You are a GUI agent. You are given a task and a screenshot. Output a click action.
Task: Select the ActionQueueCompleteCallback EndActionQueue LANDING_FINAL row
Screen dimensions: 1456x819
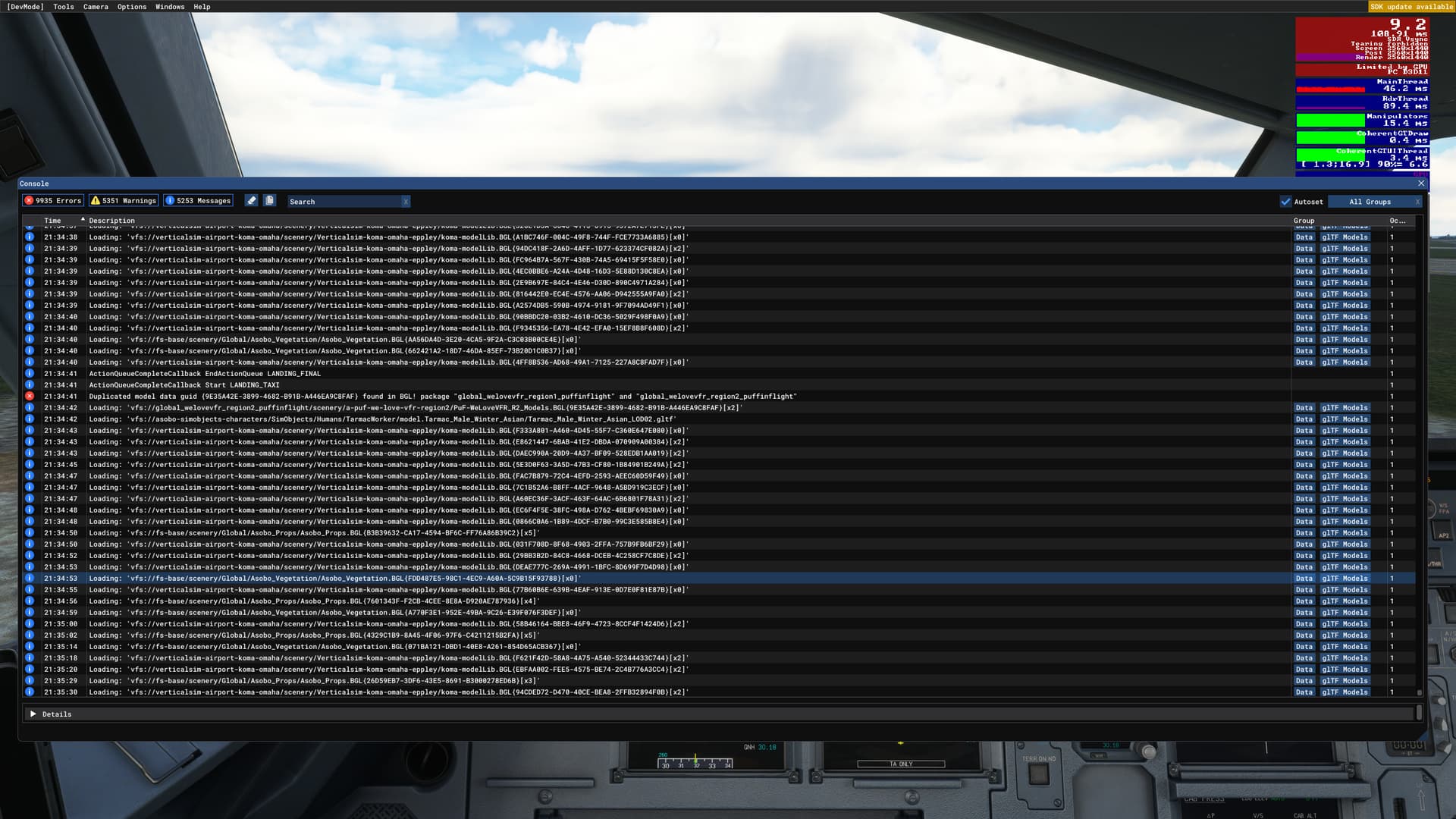click(719, 374)
